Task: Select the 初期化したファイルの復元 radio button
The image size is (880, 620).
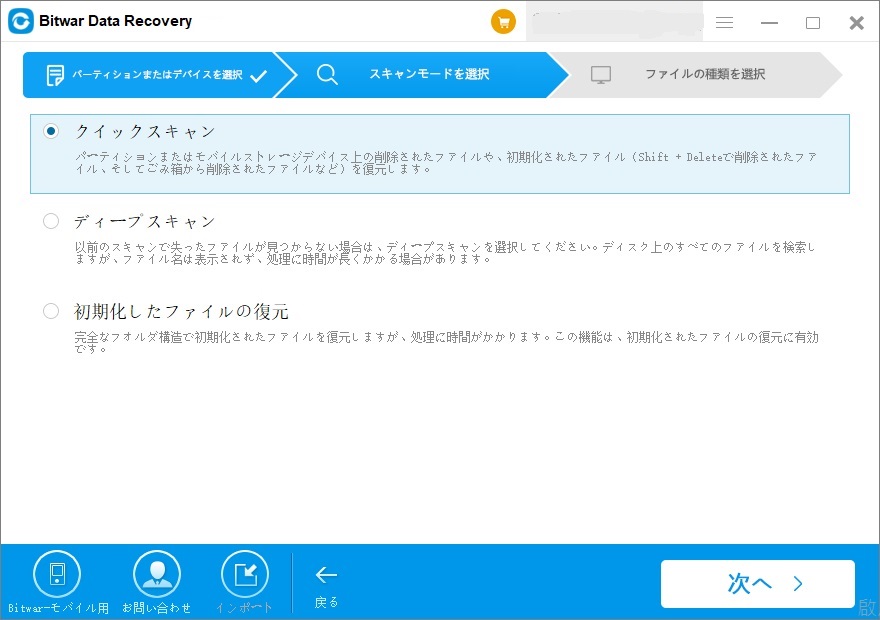Action: pyautogui.click(x=51, y=311)
